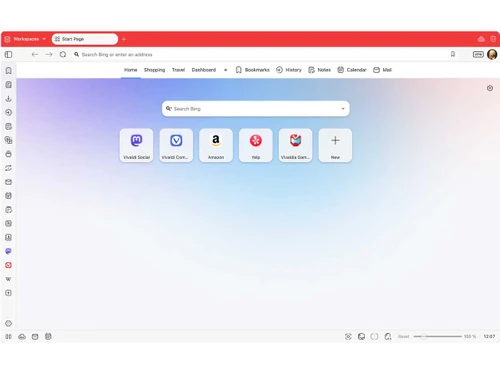Open the Vivaldi Community speed dial
The width and height of the screenshot is (500, 375).
pos(176,145)
